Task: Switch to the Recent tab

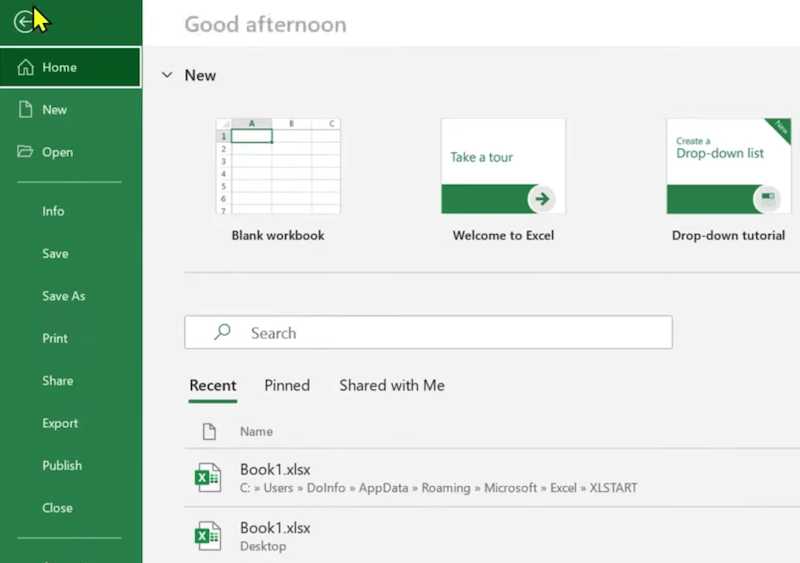Action: click(213, 385)
